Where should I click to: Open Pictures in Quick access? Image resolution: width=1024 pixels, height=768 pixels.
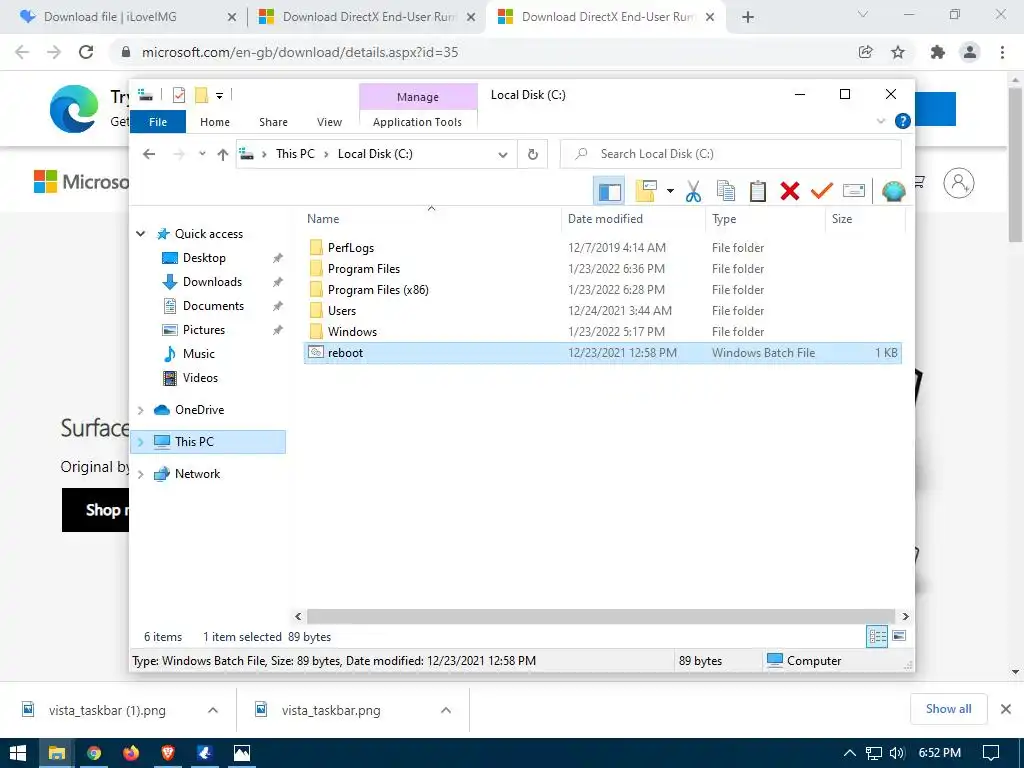203,330
